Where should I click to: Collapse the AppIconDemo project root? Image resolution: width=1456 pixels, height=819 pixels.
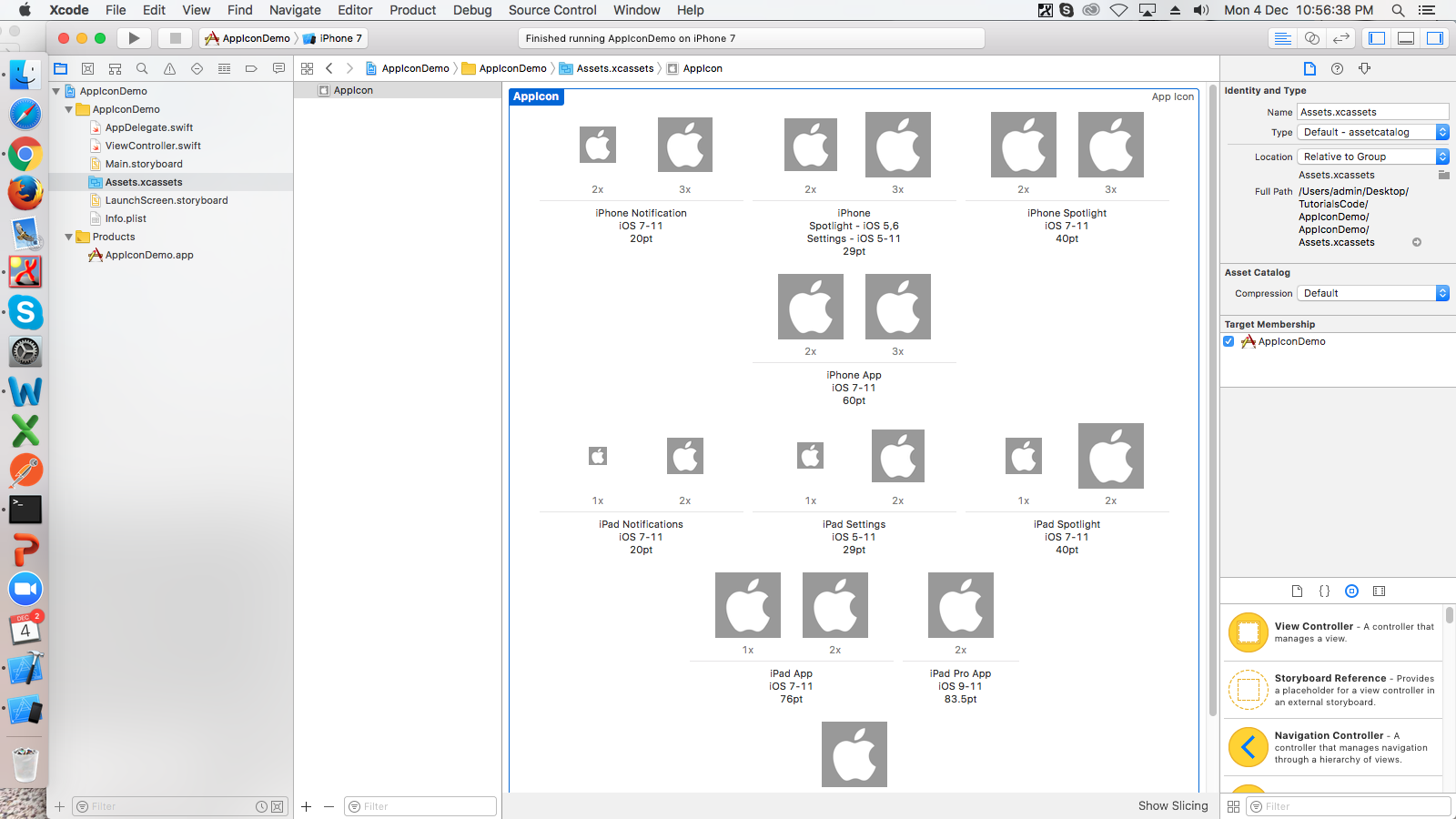pos(56,91)
